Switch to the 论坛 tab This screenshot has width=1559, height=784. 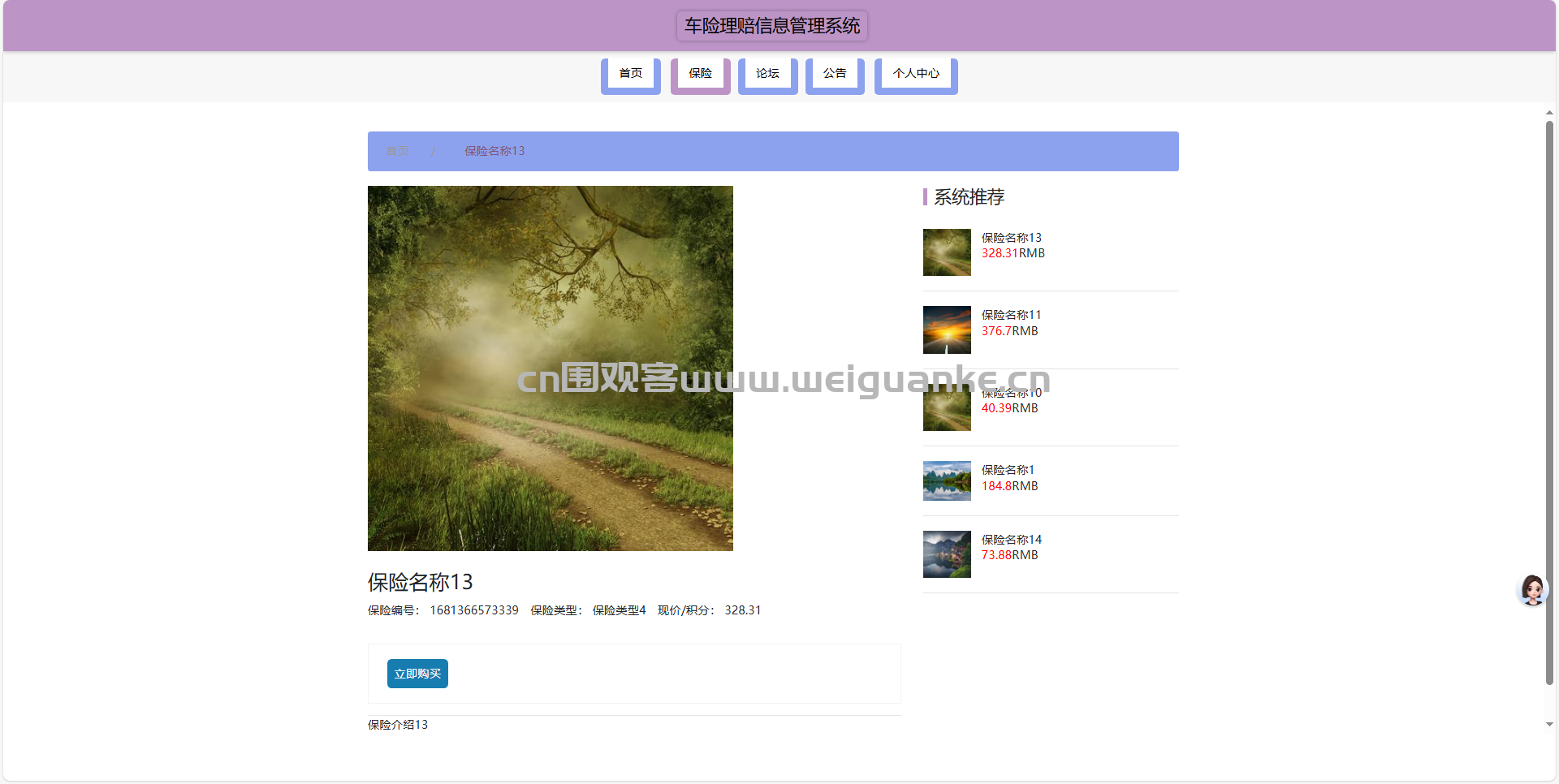coord(768,75)
